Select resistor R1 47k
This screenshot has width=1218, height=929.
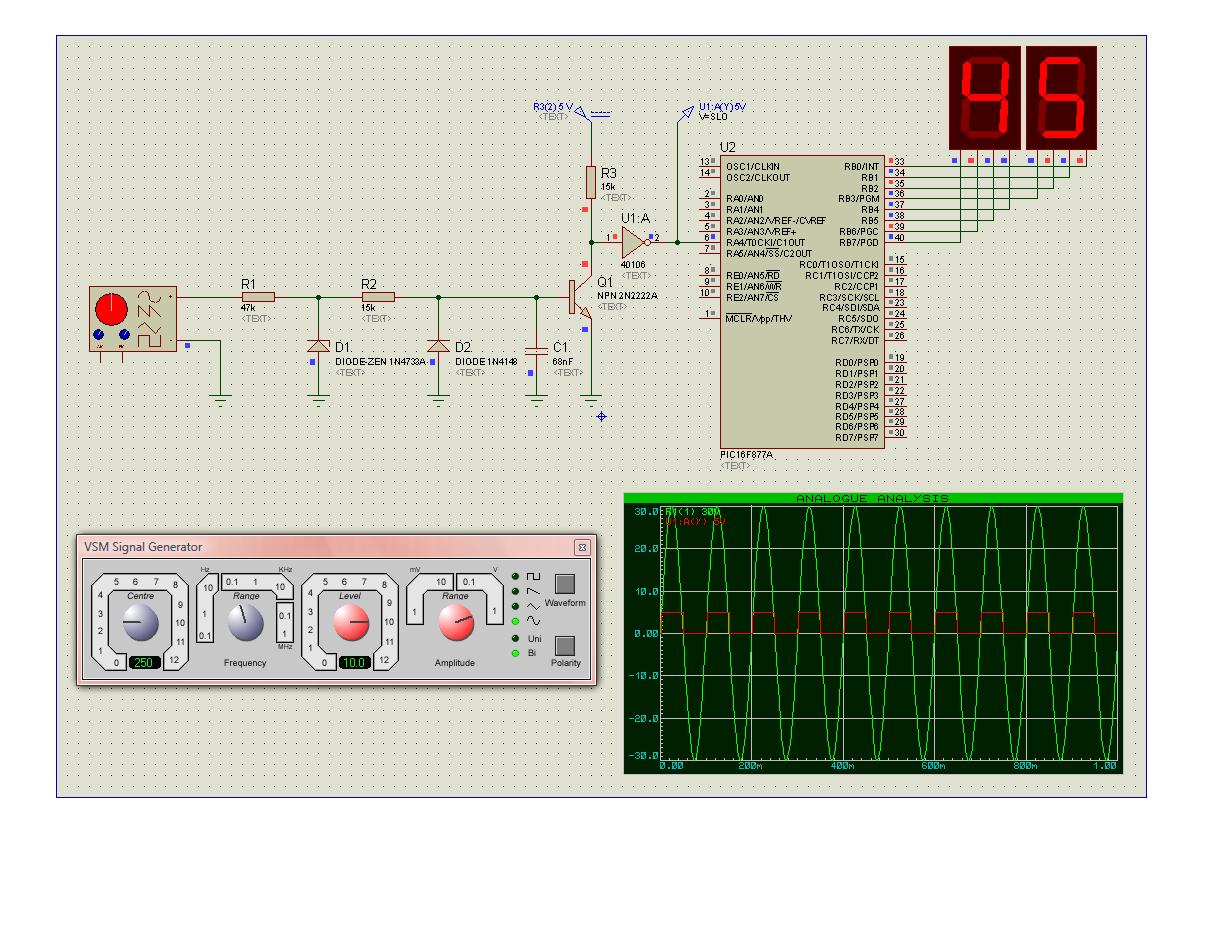click(258, 297)
